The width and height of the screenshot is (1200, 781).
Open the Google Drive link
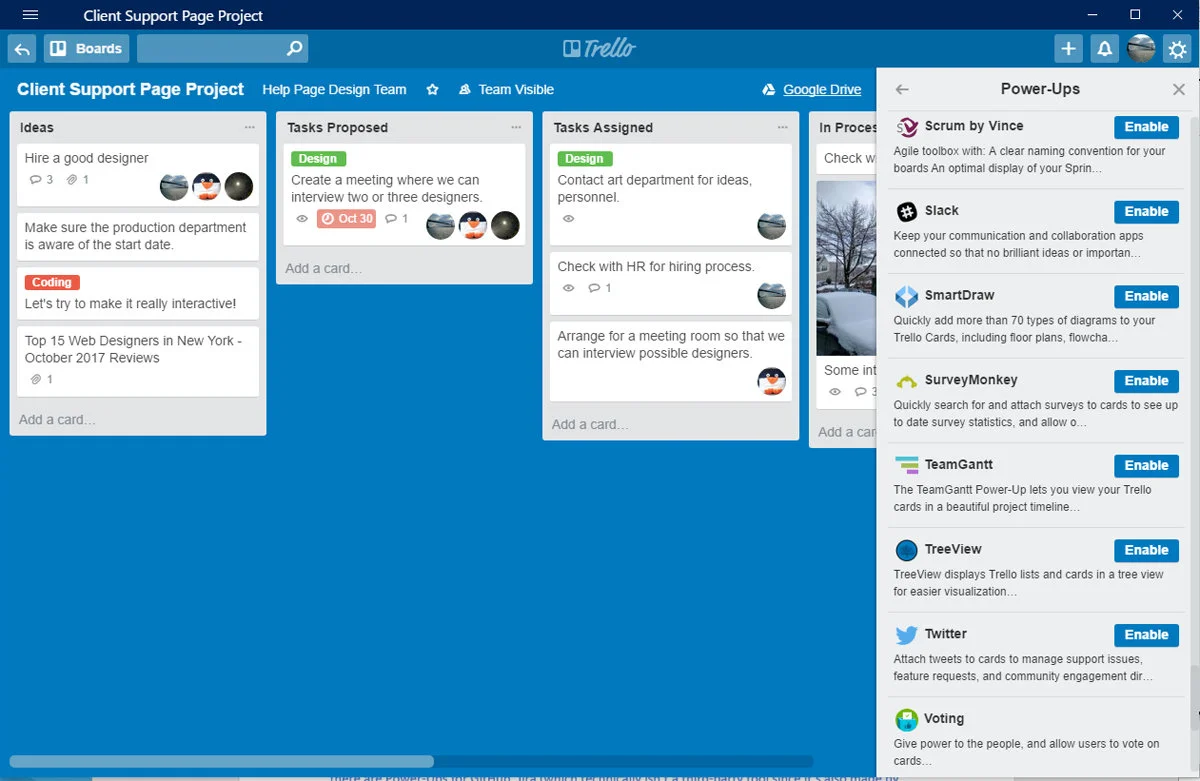coord(821,90)
